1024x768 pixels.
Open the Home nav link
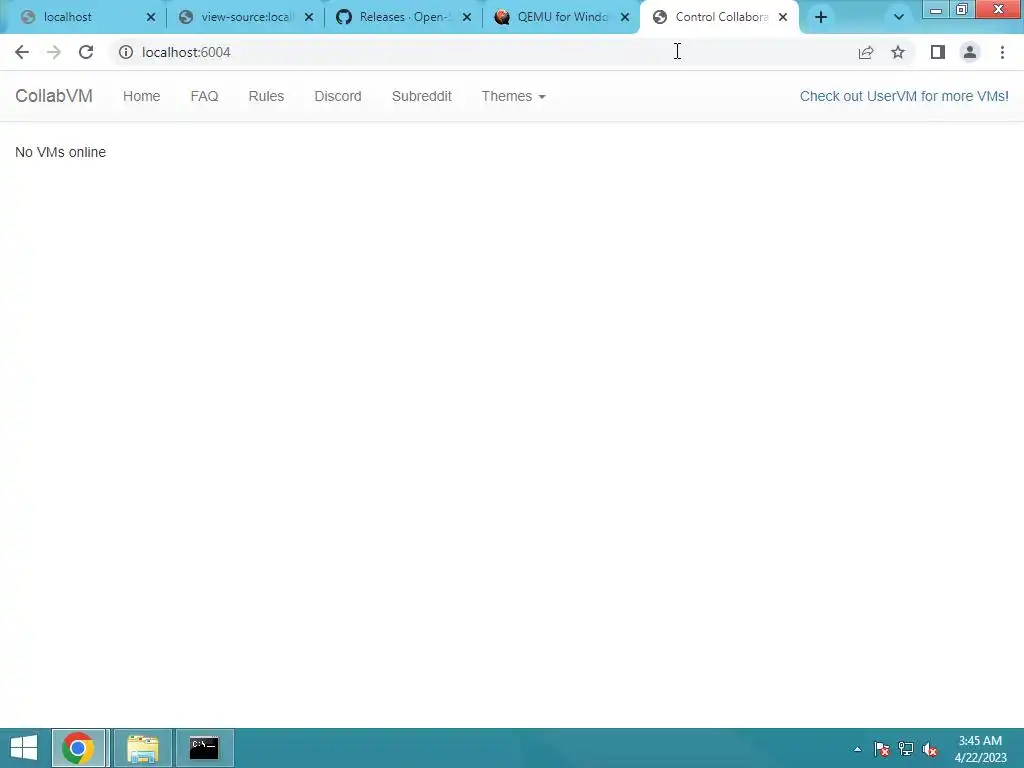(141, 96)
